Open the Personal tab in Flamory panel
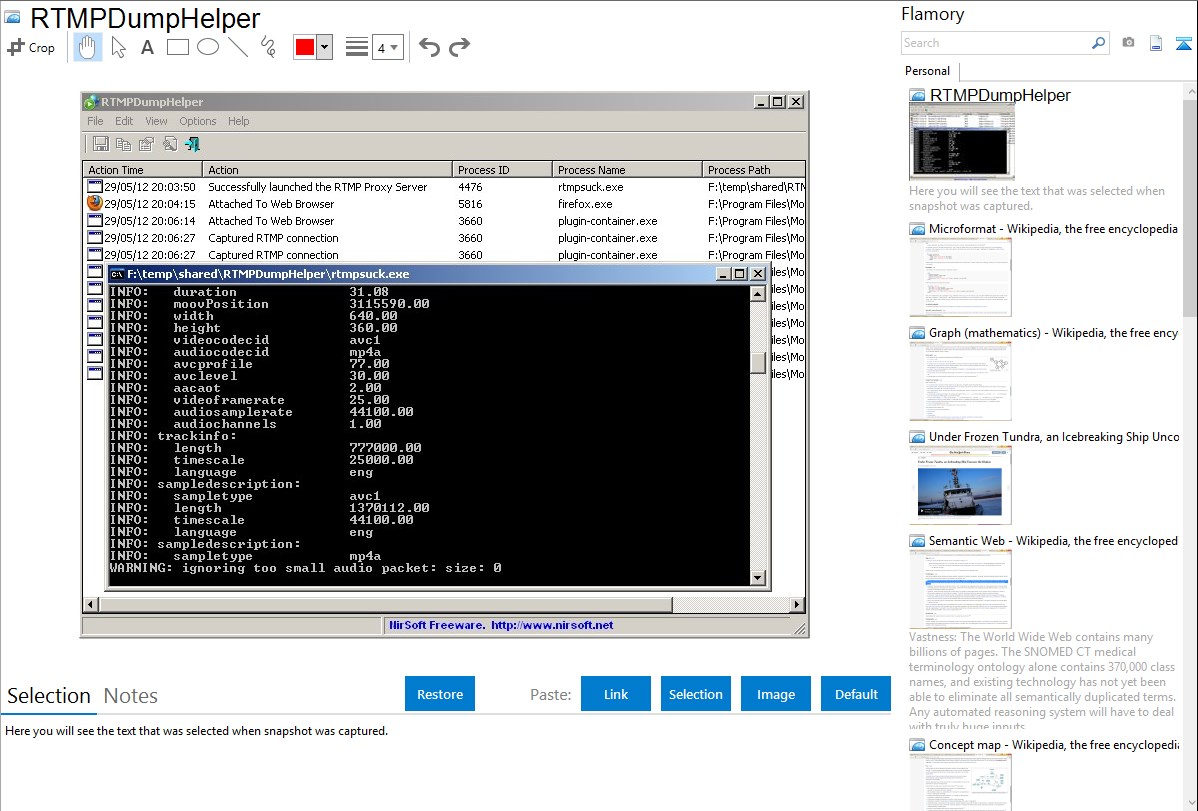 tap(928, 71)
